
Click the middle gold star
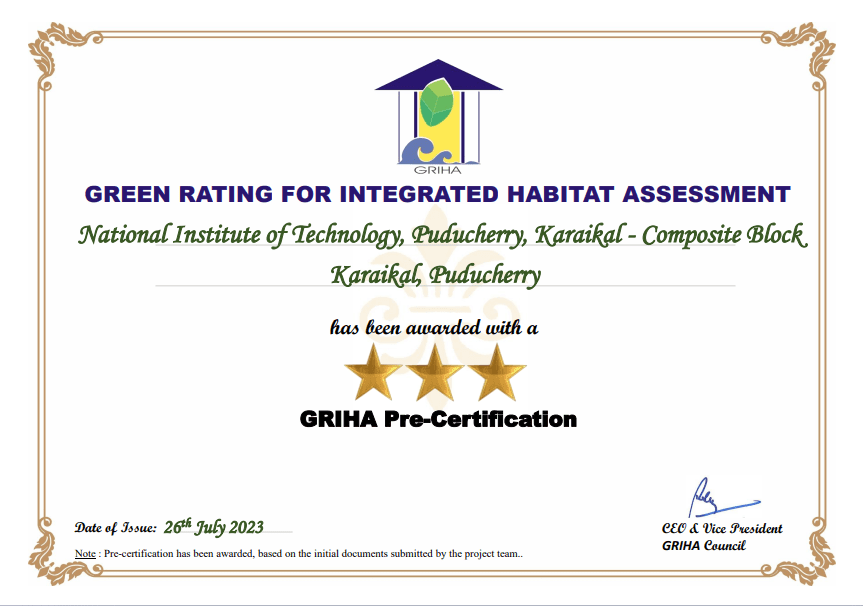click(435, 373)
